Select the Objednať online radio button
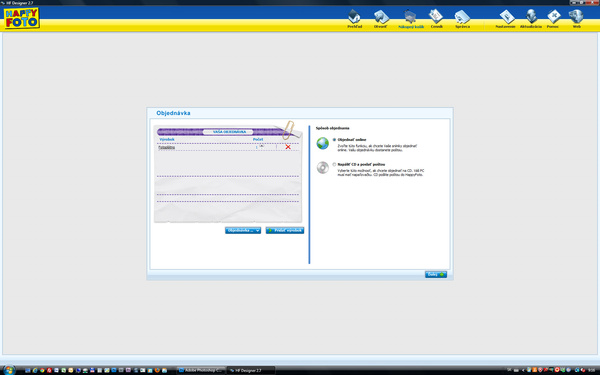The image size is (600, 375). point(334,140)
